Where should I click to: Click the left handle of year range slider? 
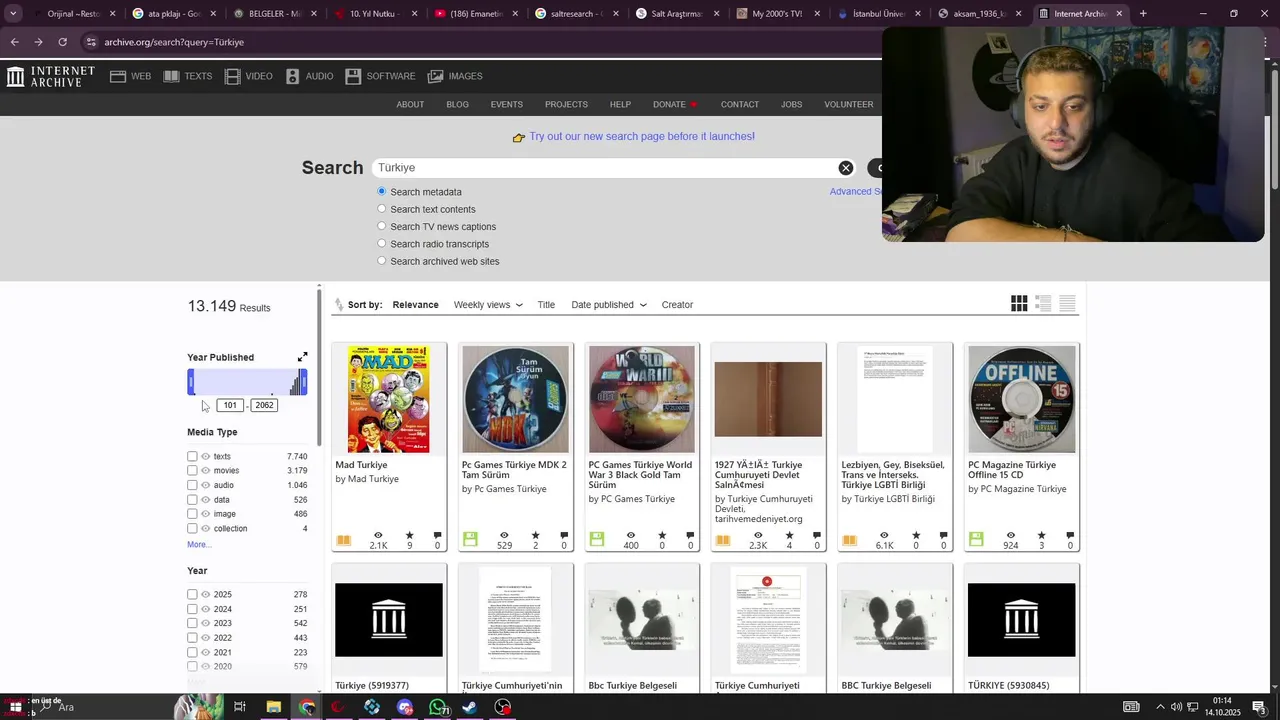[190, 382]
